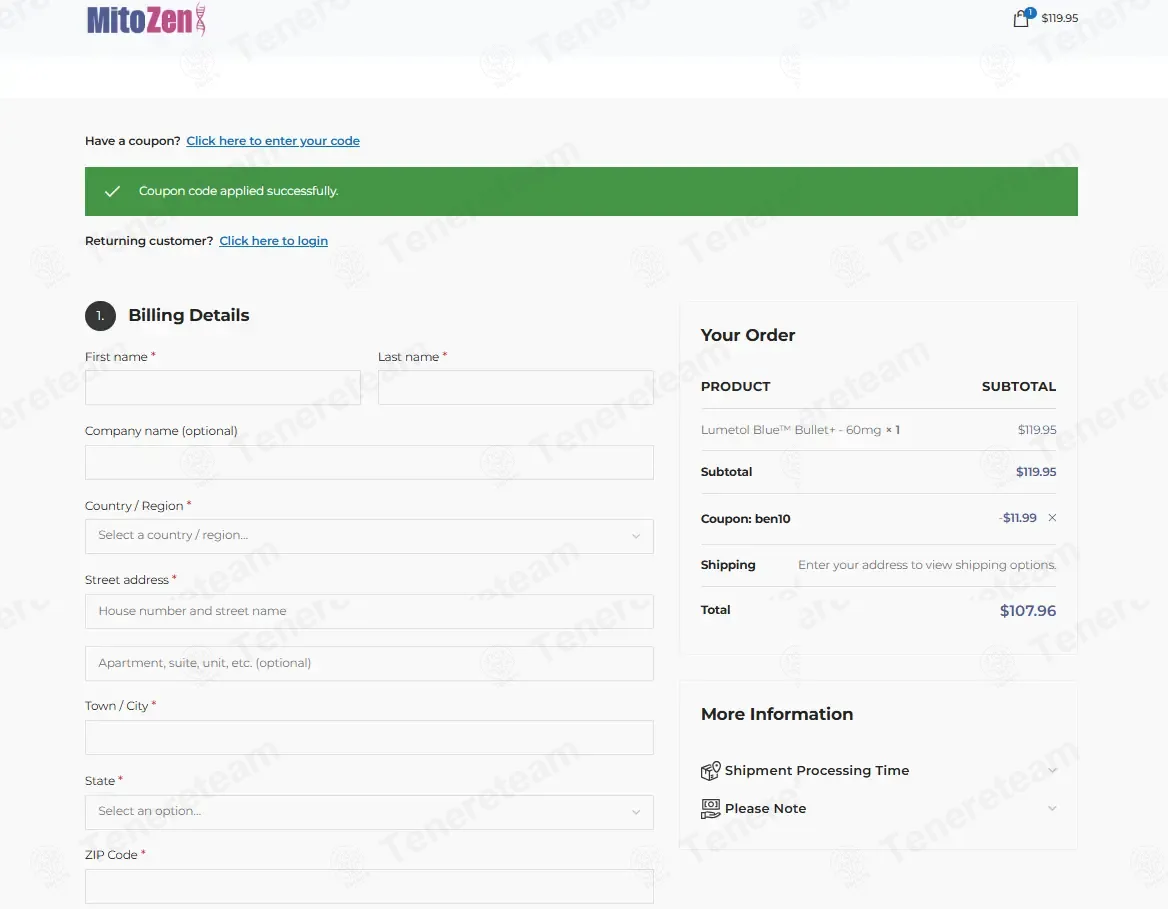Focus the Town / City input field

pyautogui.click(x=369, y=738)
